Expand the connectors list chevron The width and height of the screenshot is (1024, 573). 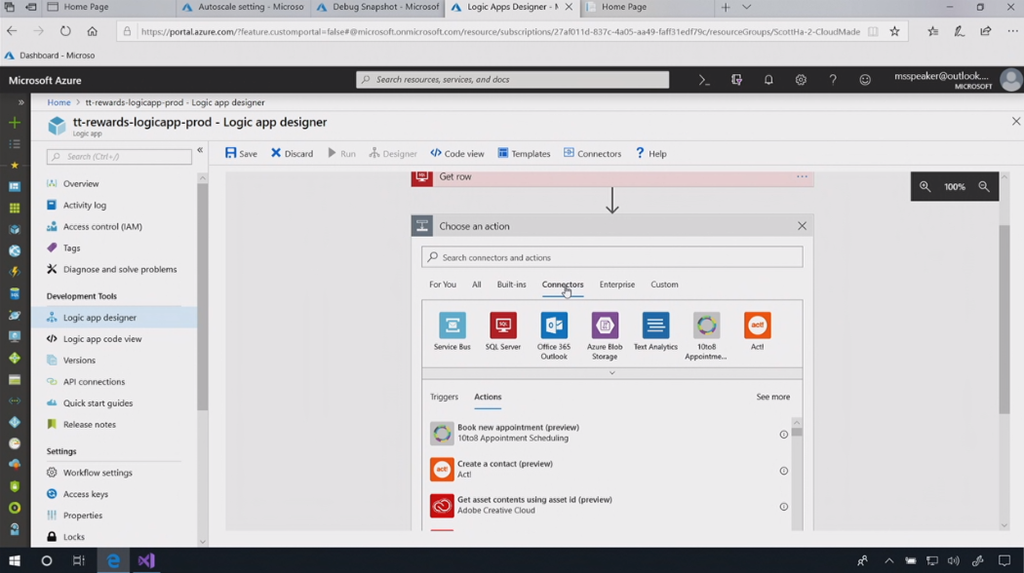[x=612, y=373]
